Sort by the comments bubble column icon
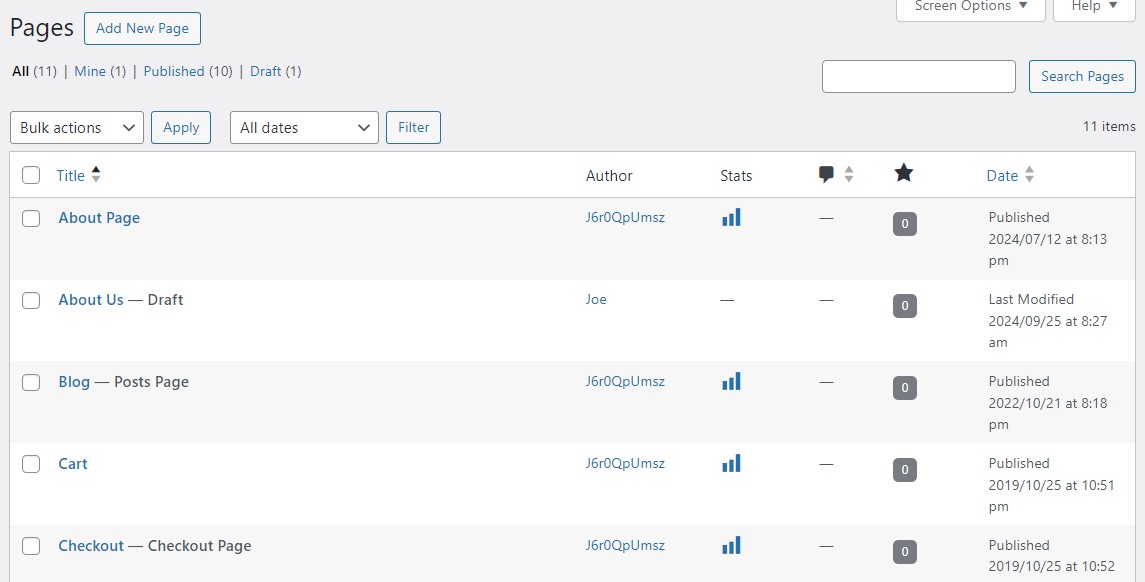 (x=827, y=175)
